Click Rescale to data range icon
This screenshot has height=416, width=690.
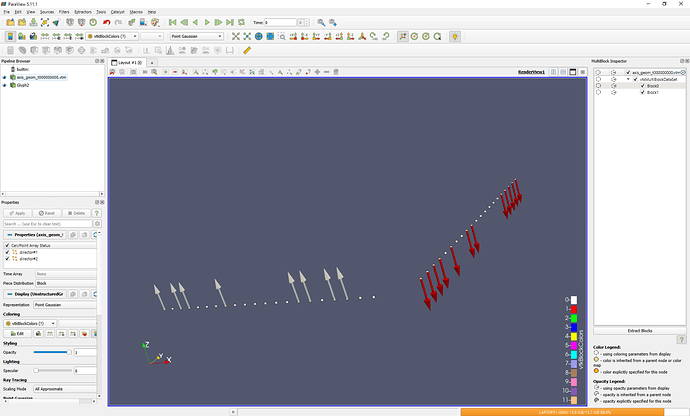(x=44, y=37)
